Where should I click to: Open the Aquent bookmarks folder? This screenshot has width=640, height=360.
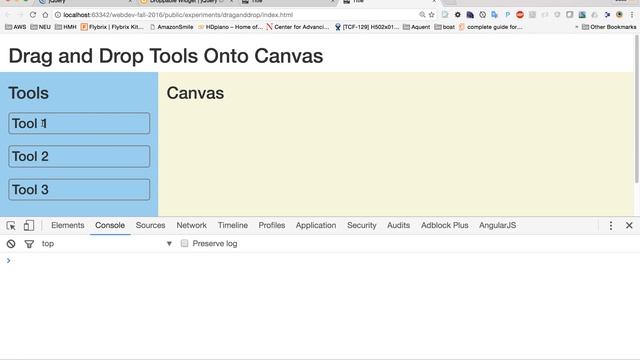point(416,27)
